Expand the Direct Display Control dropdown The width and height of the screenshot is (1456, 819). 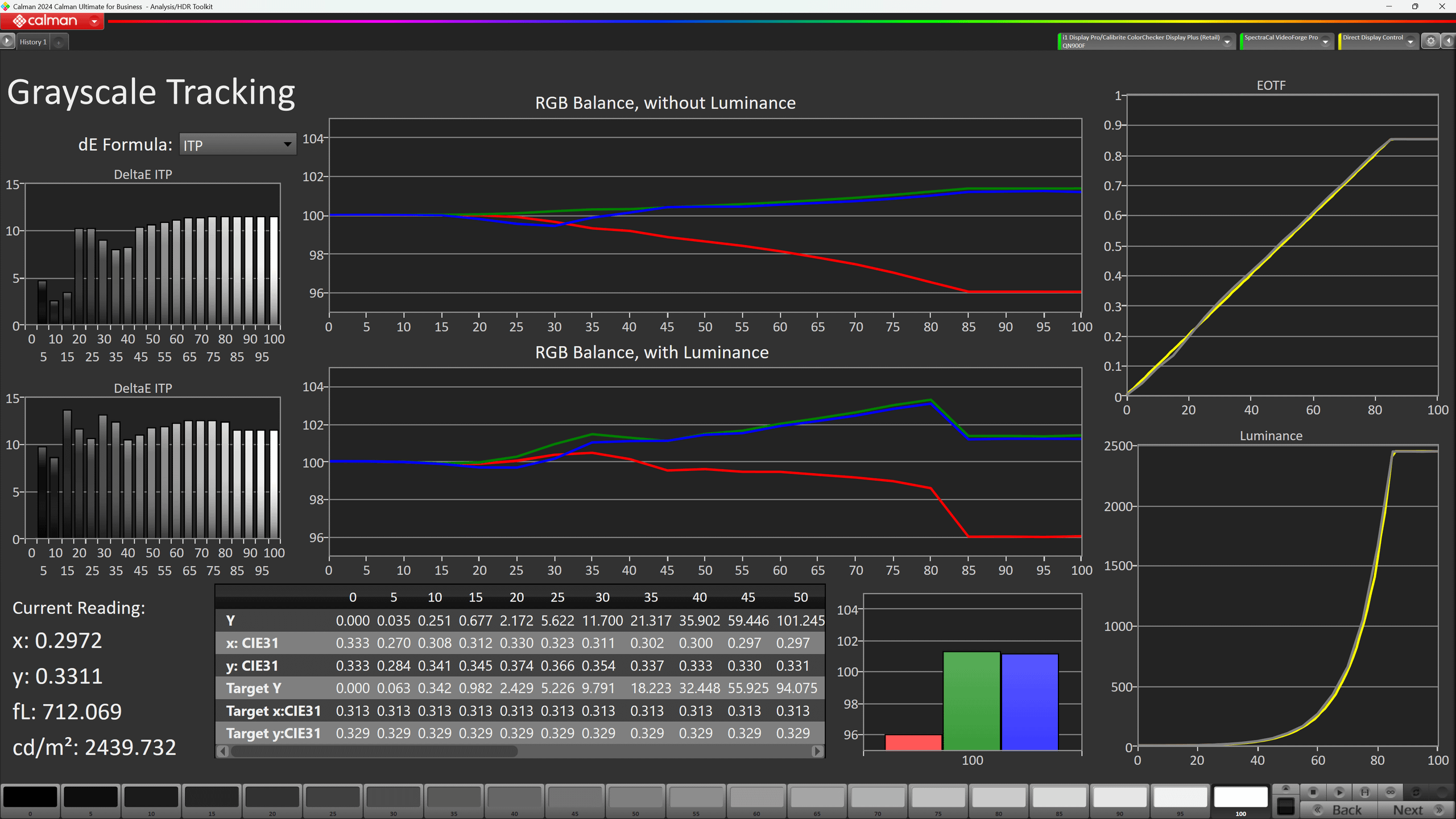[1410, 42]
